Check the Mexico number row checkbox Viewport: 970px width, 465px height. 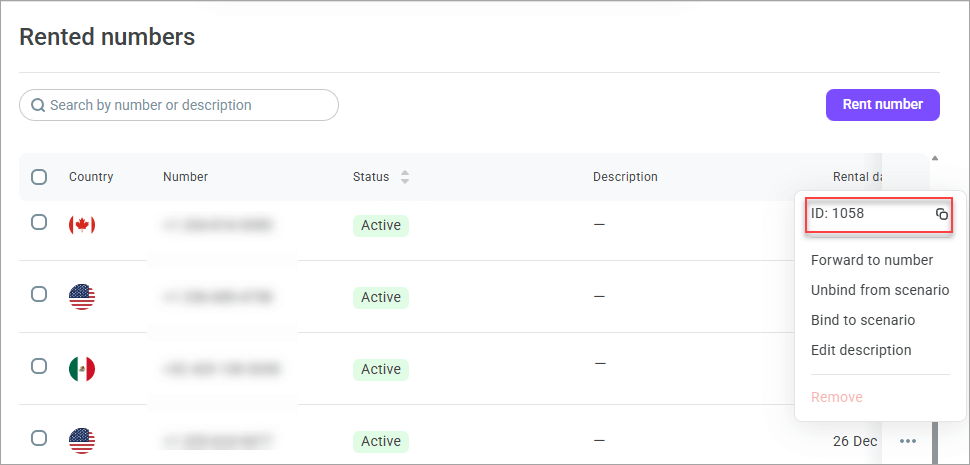[x=39, y=366]
